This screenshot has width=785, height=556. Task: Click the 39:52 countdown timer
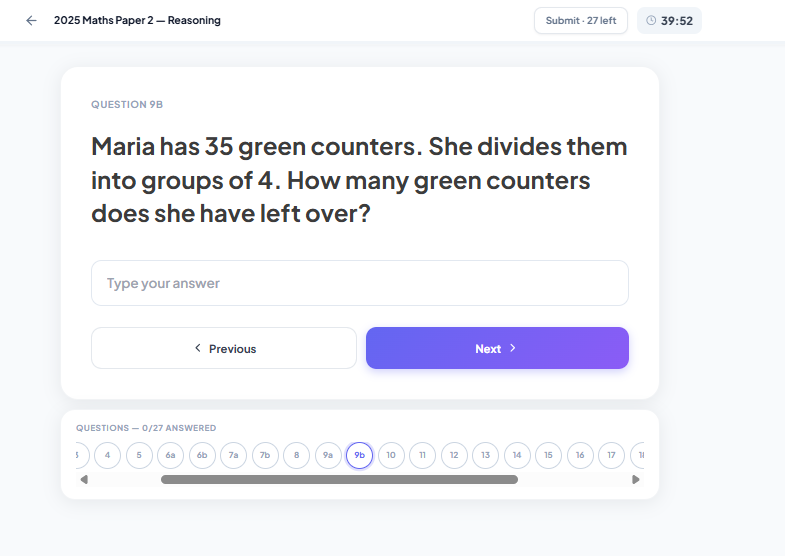pyautogui.click(x=677, y=20)
